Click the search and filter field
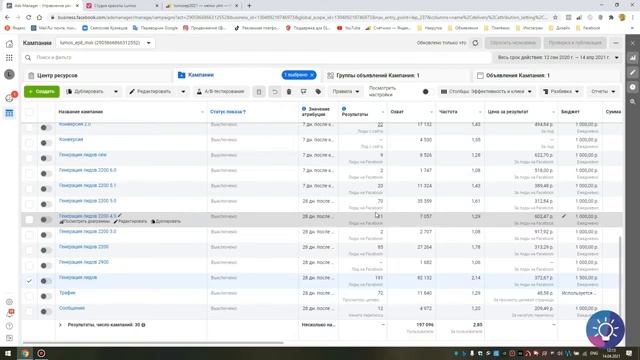Image resolution: width=640 pixels, height=360 pixels. tap(257, 58)
